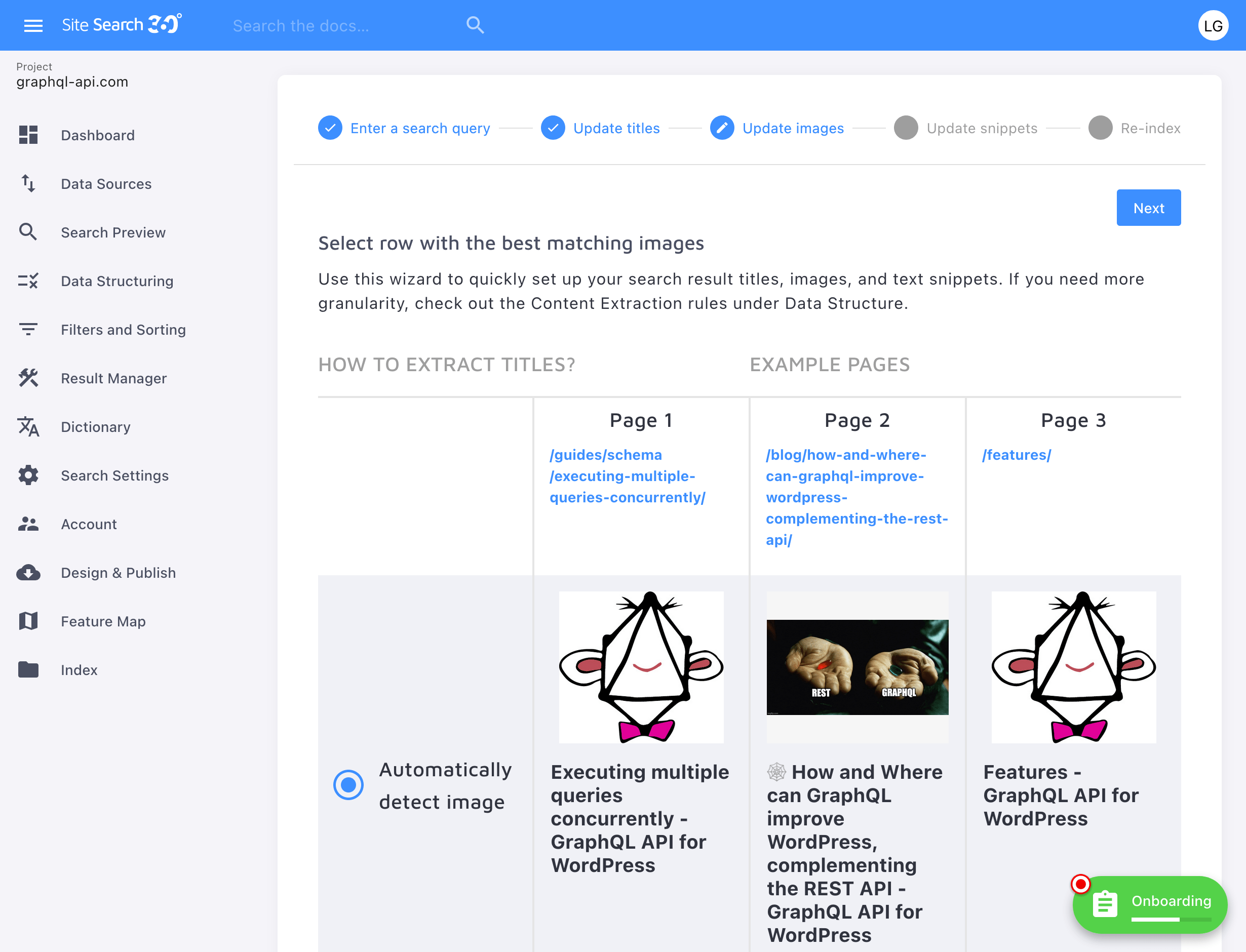Open the Onboarding panel
This screenshot has width=1246, height=952.
click(1150, 903)
